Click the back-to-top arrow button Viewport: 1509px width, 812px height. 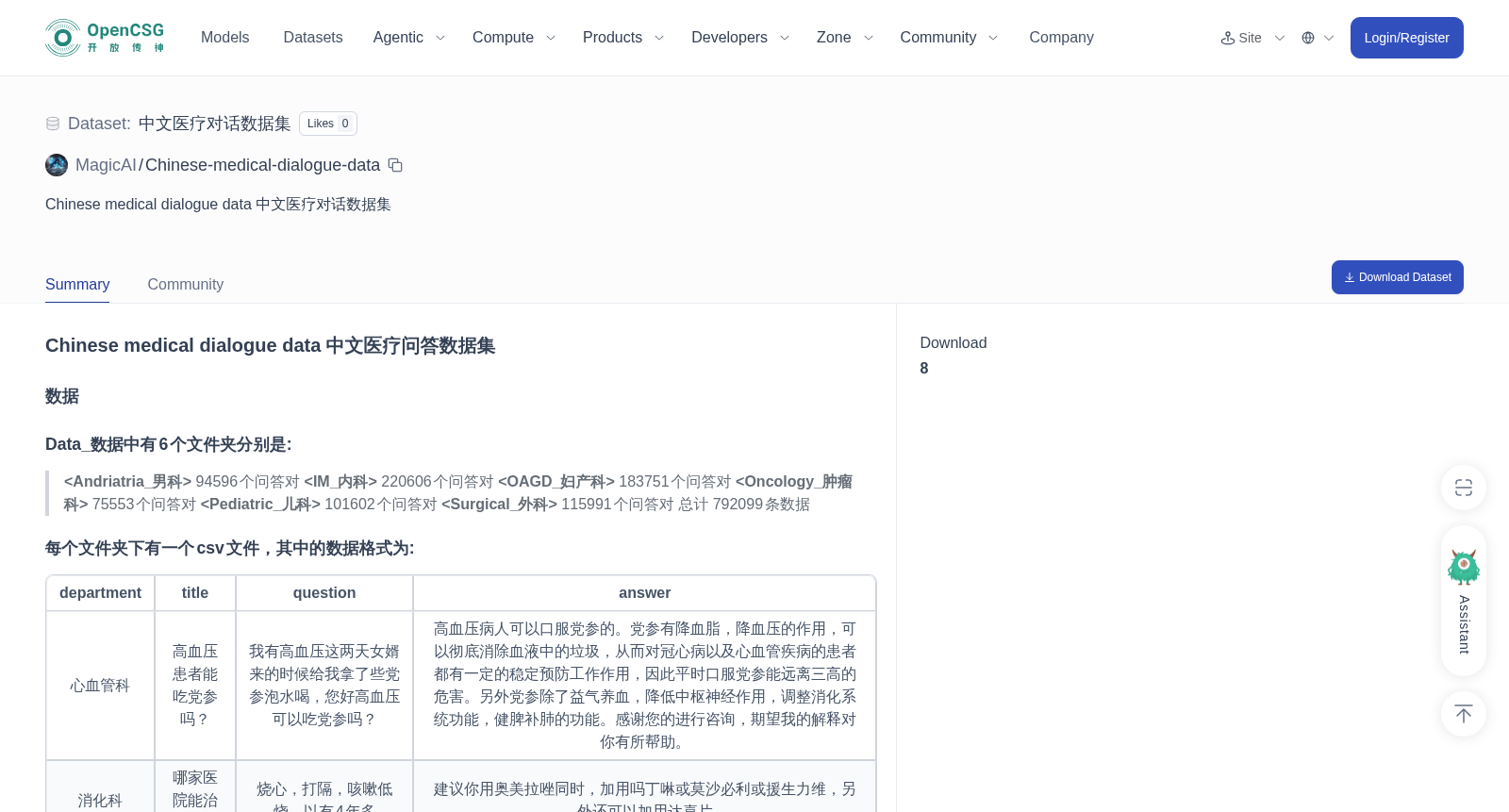pyautogui.click(x=1464, y=714)
